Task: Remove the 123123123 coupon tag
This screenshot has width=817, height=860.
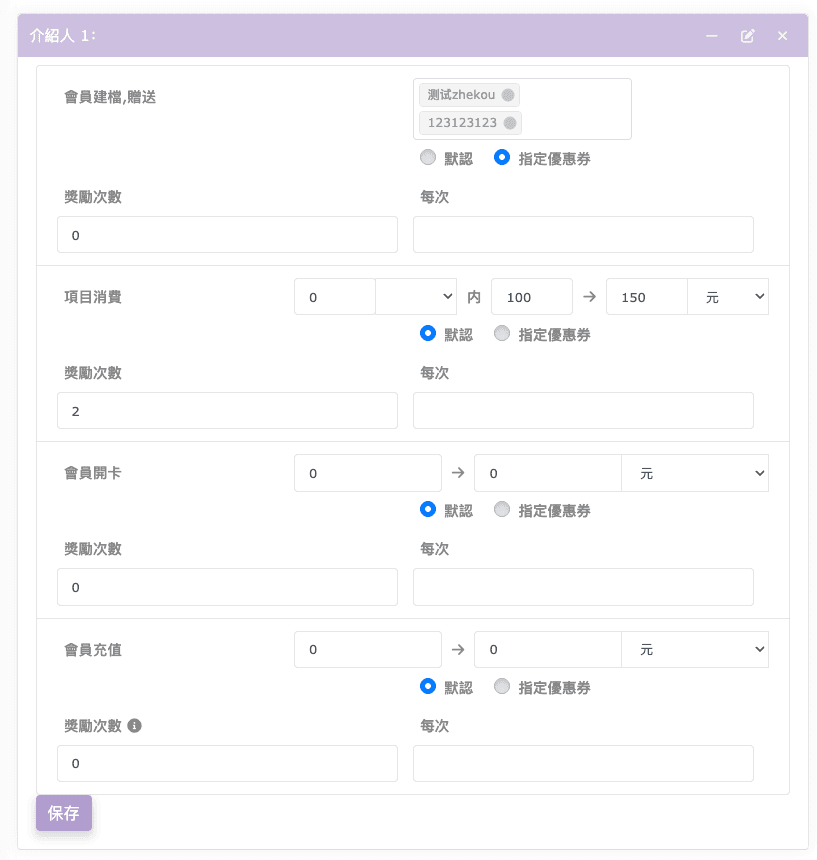Action: (x=510, y=123)
